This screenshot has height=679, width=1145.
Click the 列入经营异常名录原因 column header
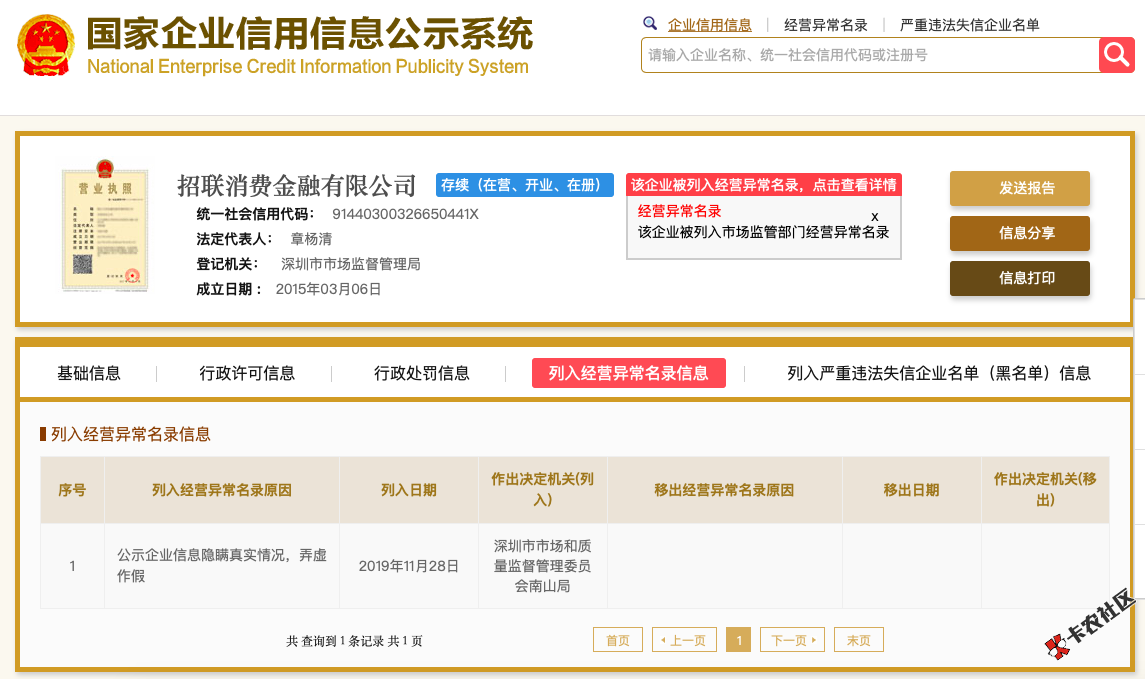click(x=222, y=490)
